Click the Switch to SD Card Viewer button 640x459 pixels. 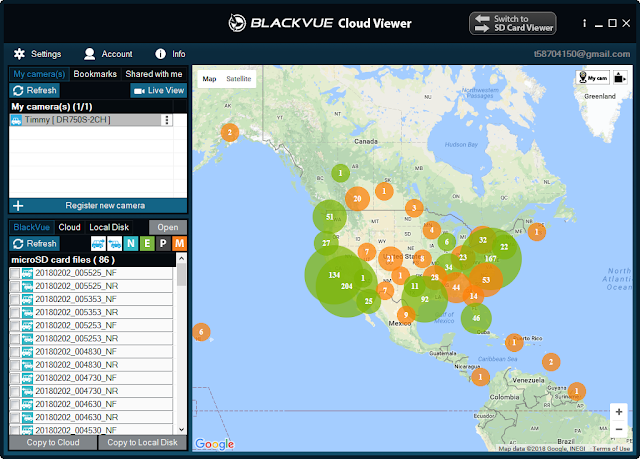tap(513, 23)
